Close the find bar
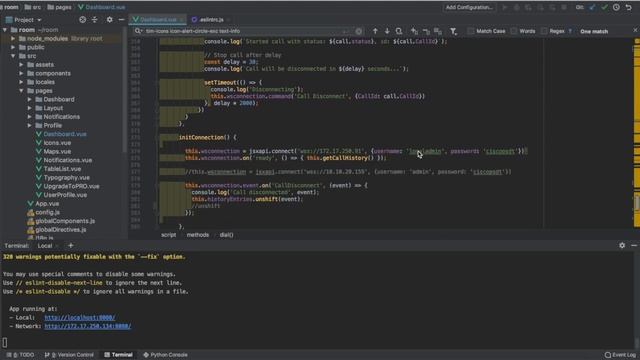Image resolution: width=640 pixels, height=360 pixels. [x=635, y=30]
